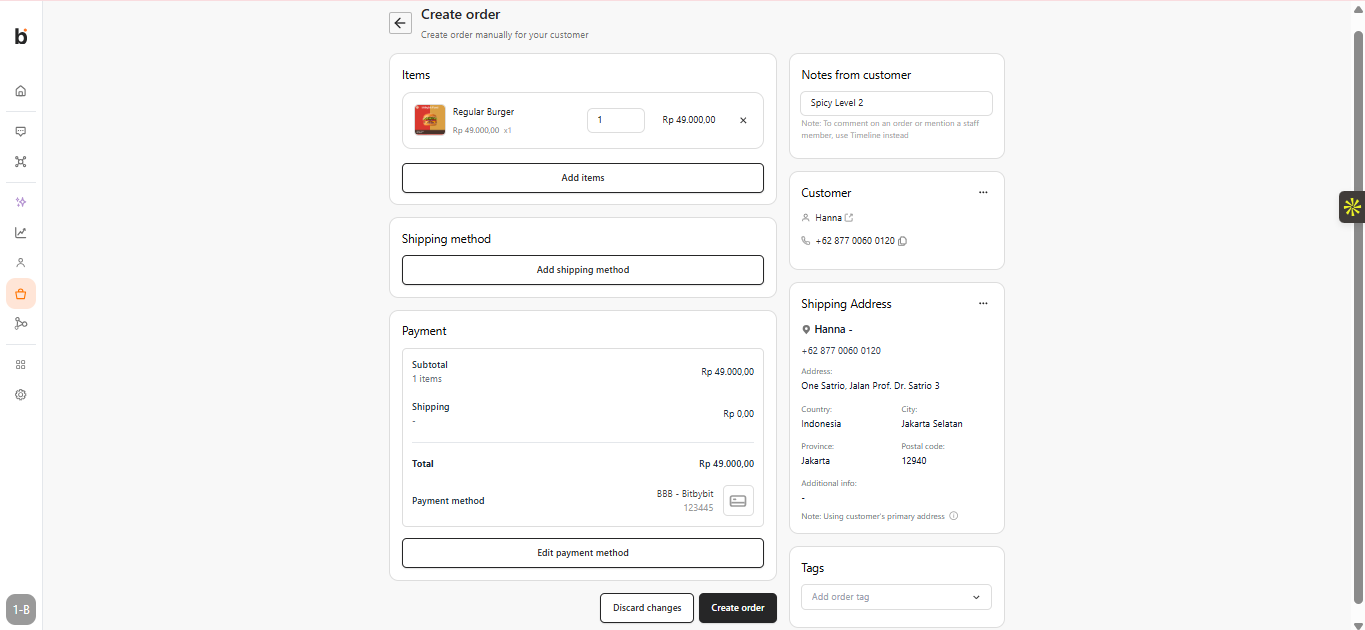Click the burger quantity input field

pos(616,120)
